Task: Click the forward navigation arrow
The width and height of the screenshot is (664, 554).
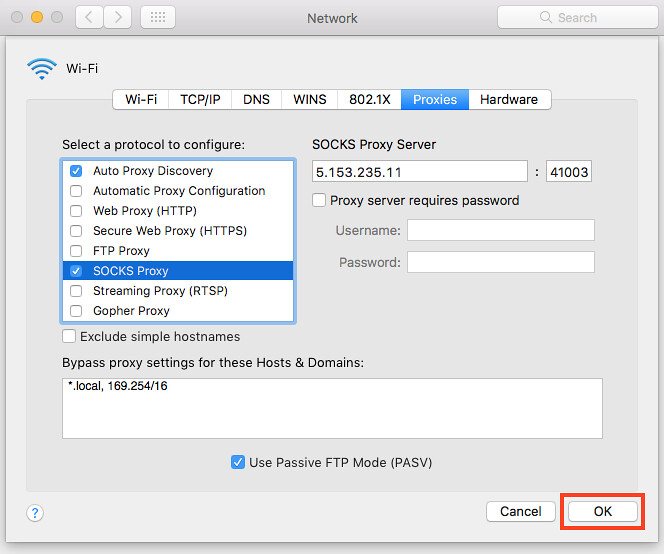Action: 117,17
